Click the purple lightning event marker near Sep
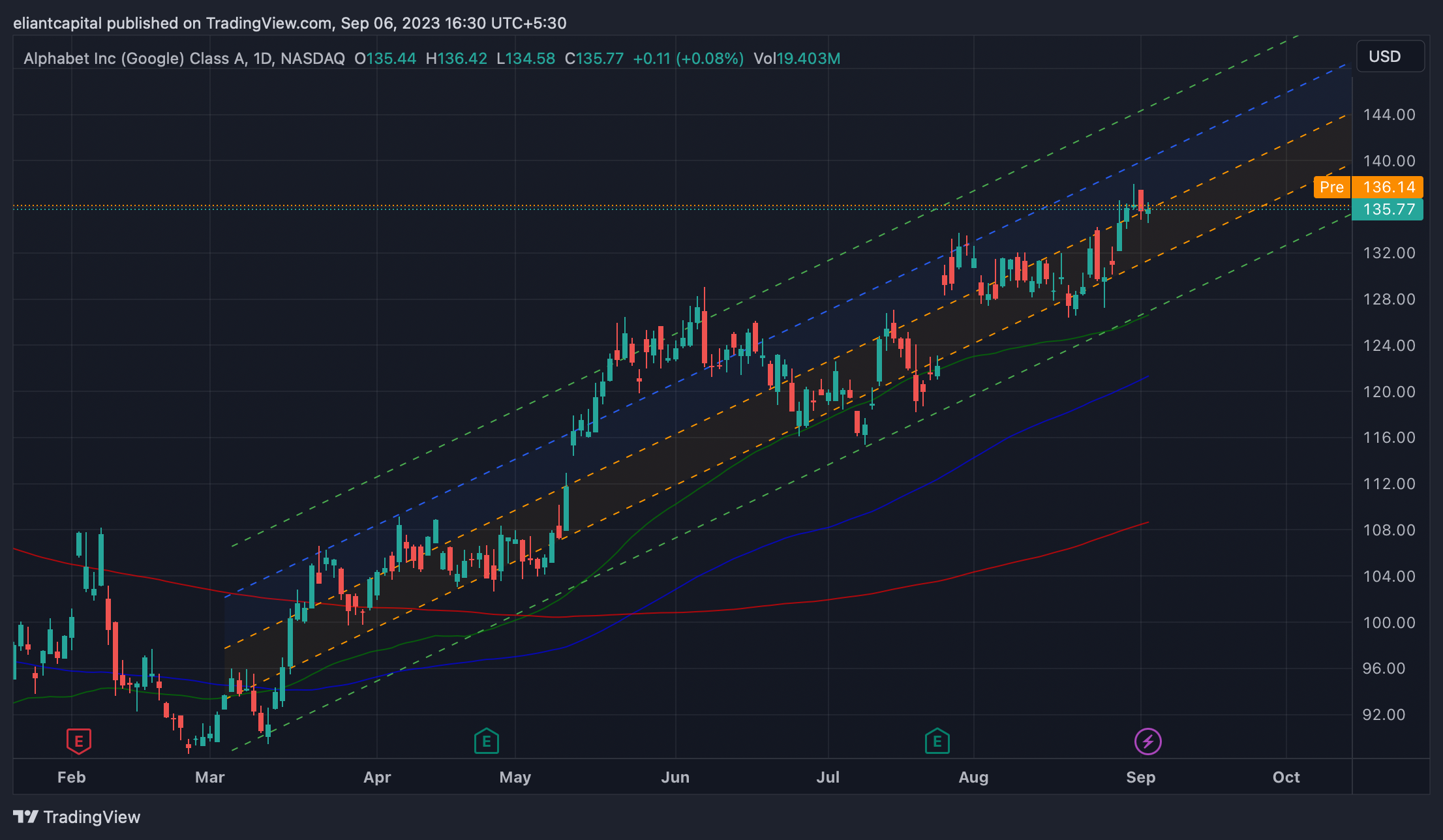 [x=1147, y=741]
